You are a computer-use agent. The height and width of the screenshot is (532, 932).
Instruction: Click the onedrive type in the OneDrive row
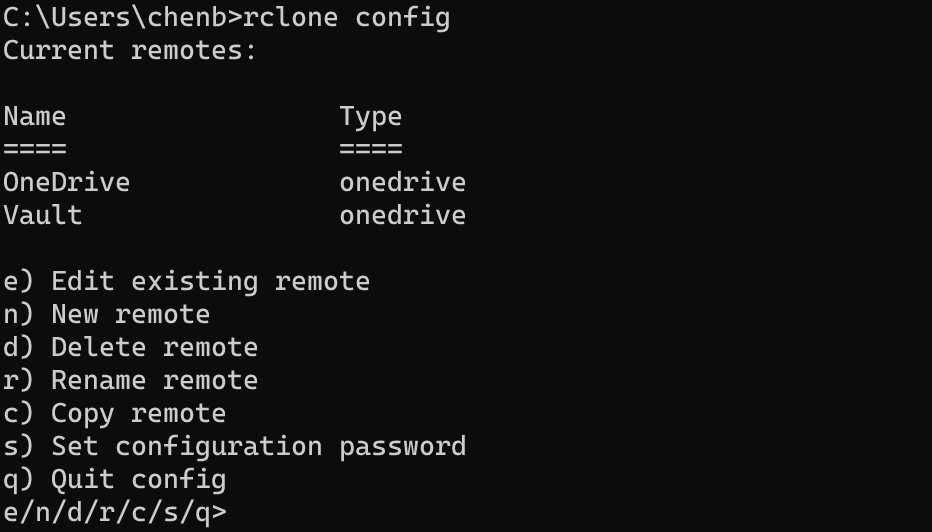click(x=402, y=182)
